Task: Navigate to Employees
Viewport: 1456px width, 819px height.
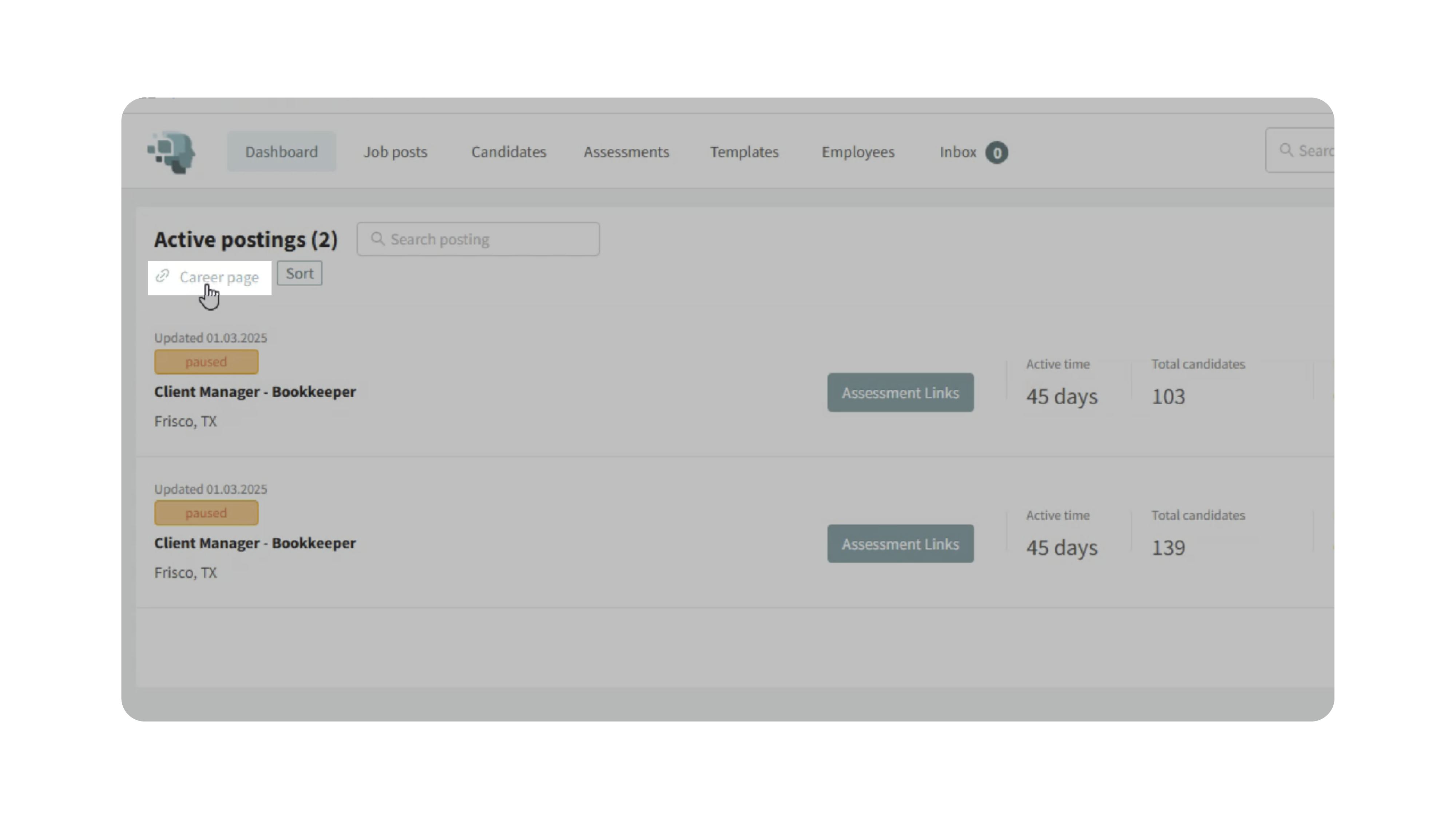Action: click(857, 152)
